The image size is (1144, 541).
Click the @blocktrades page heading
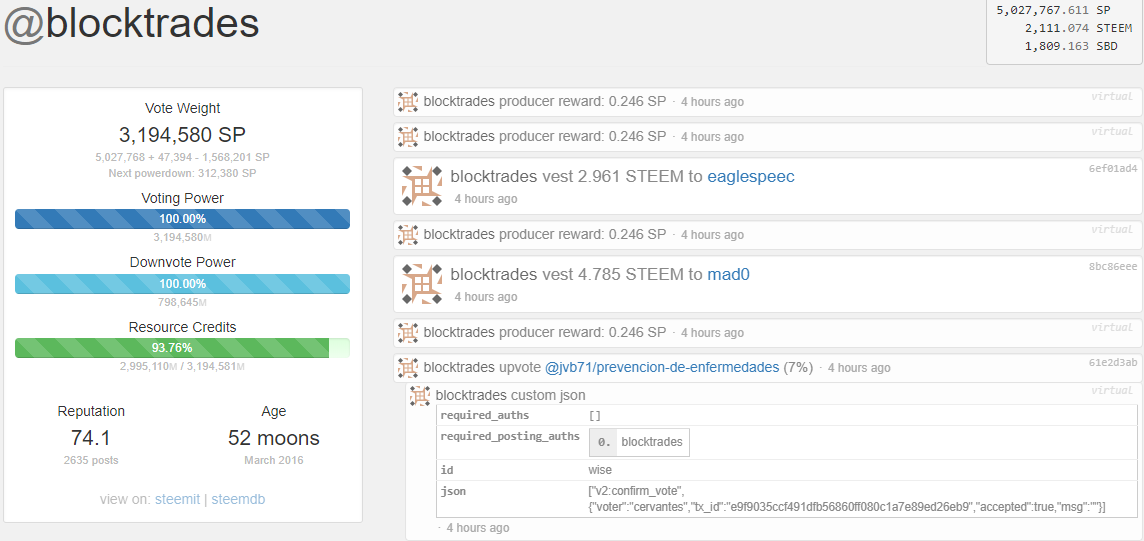131,24
